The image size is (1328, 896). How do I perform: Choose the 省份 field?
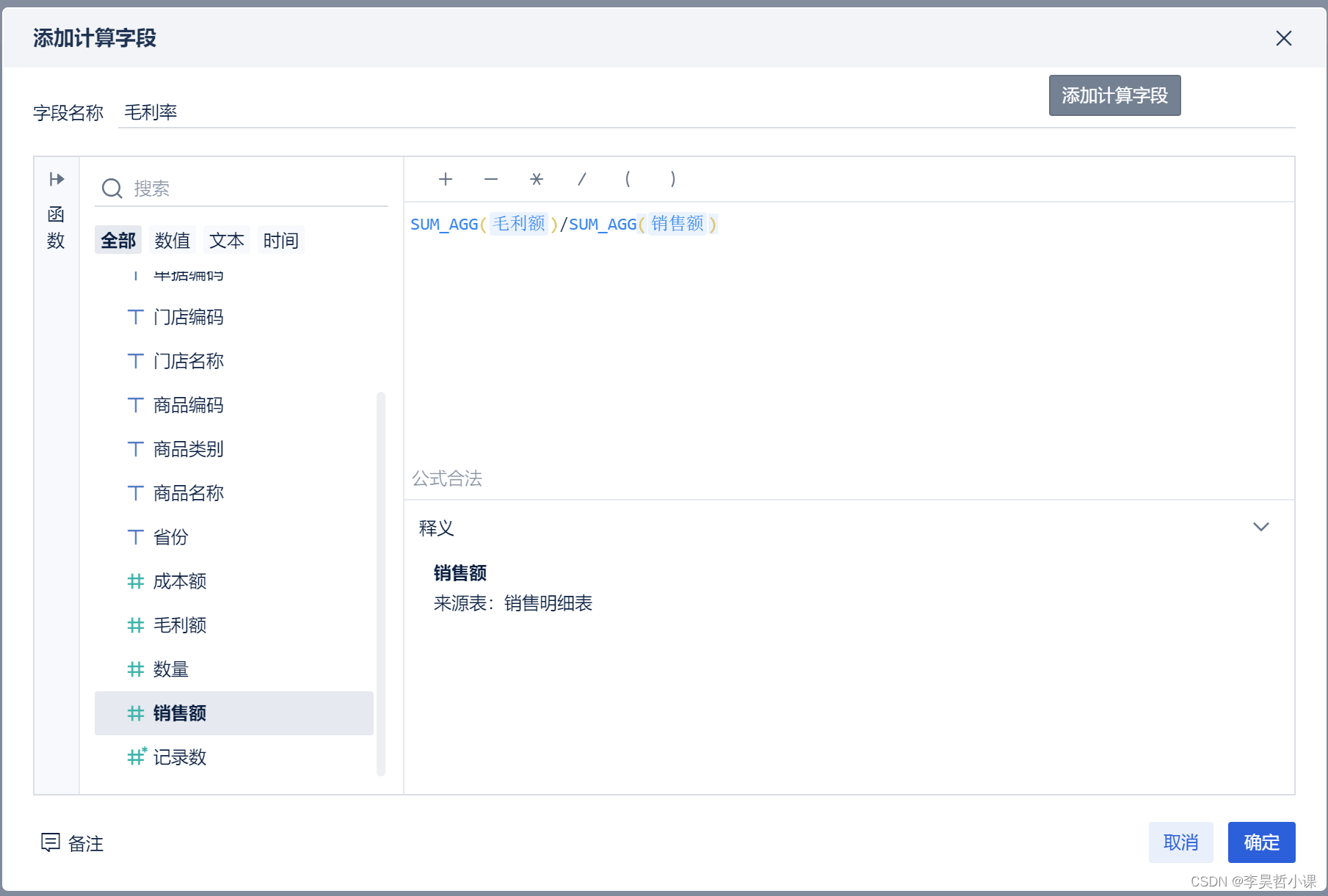click(x=234, y=537)
